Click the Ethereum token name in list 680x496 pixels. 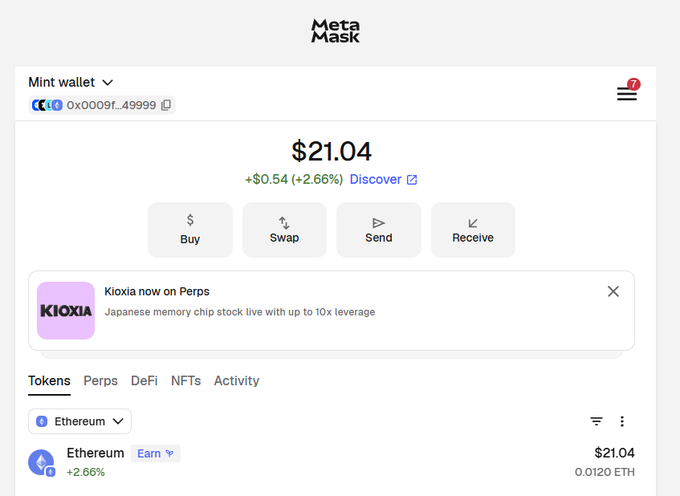[95, 453]
